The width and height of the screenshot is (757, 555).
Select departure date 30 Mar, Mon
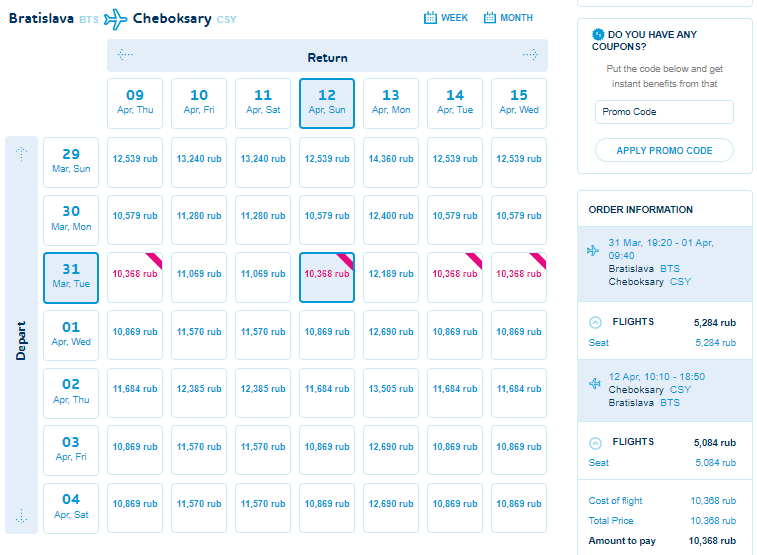pyautogui.click(x=71, y=220)
